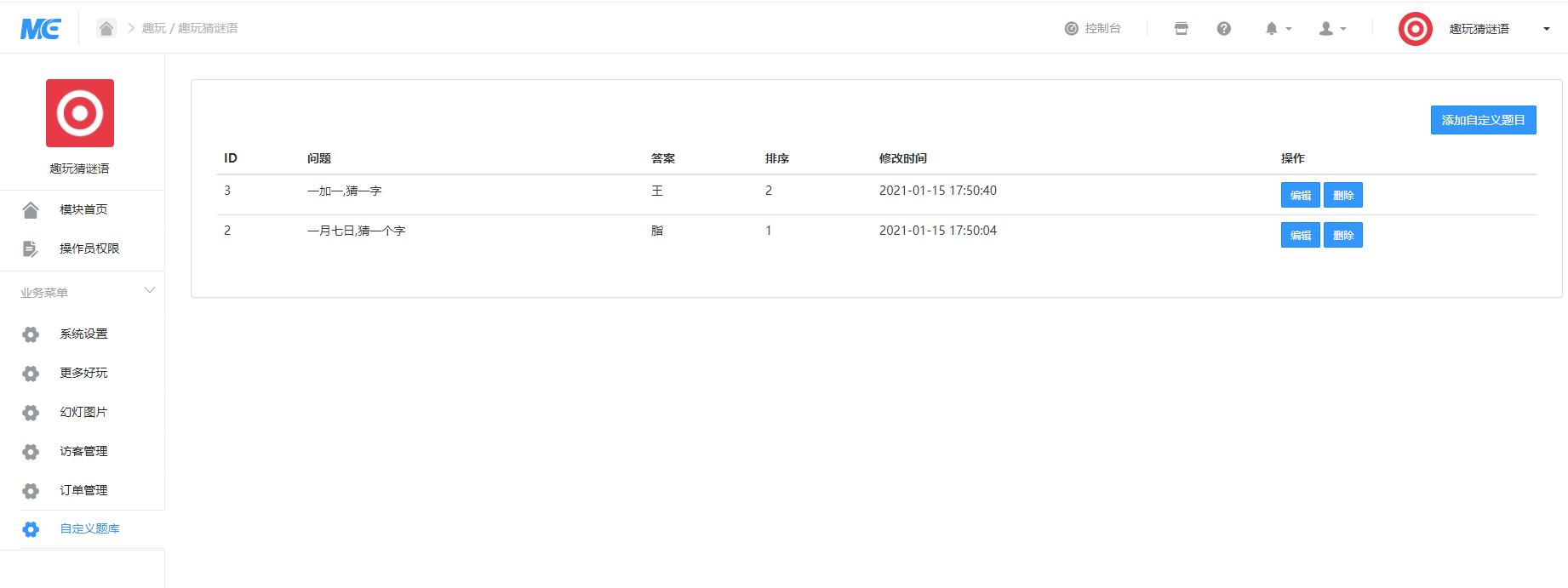The height and width of the screenshot is (588, 1568).
Task: Click the MC logo icon
Action: [40, 29]
